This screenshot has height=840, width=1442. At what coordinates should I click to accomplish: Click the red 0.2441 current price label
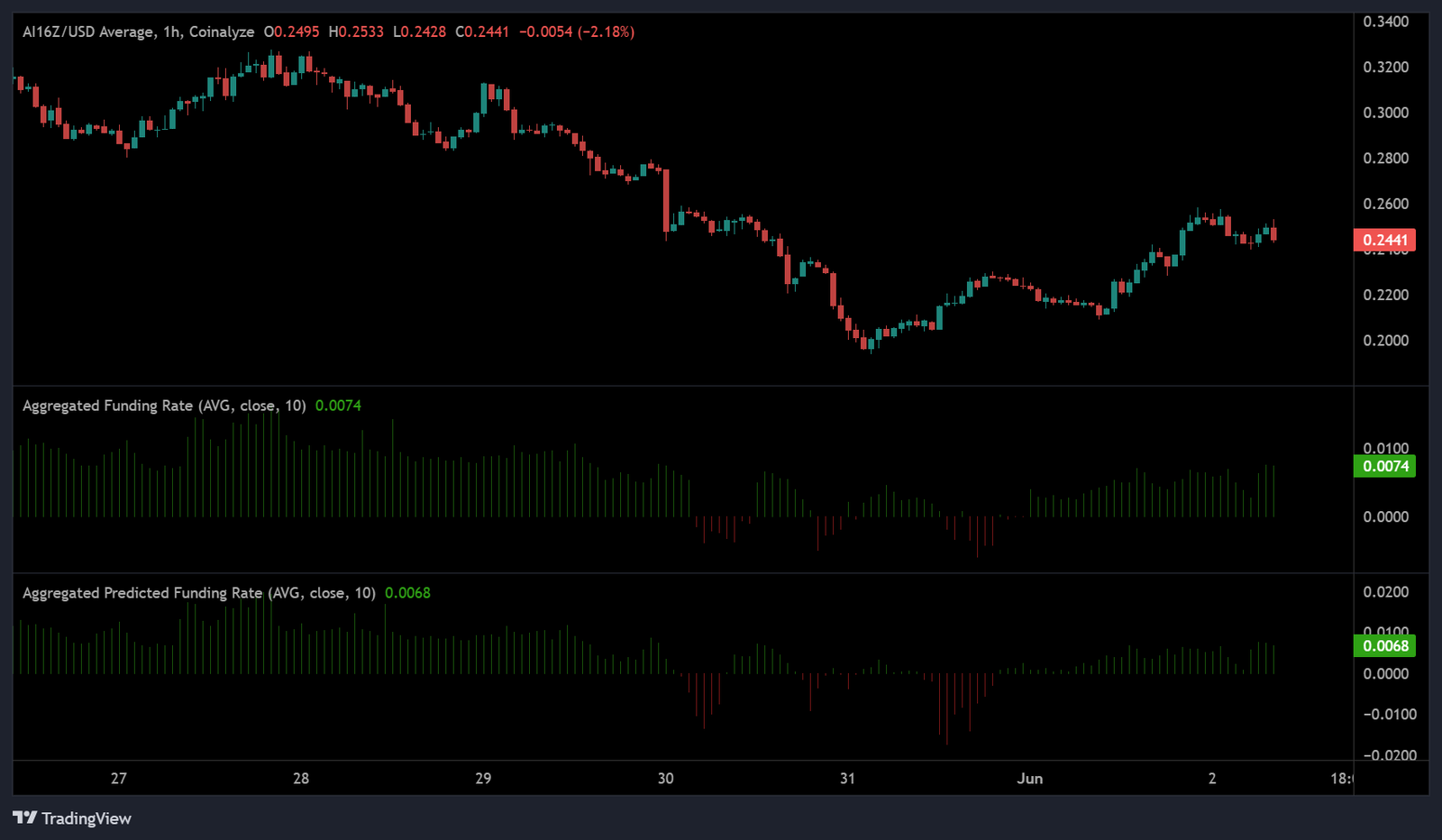point(1384,240)
